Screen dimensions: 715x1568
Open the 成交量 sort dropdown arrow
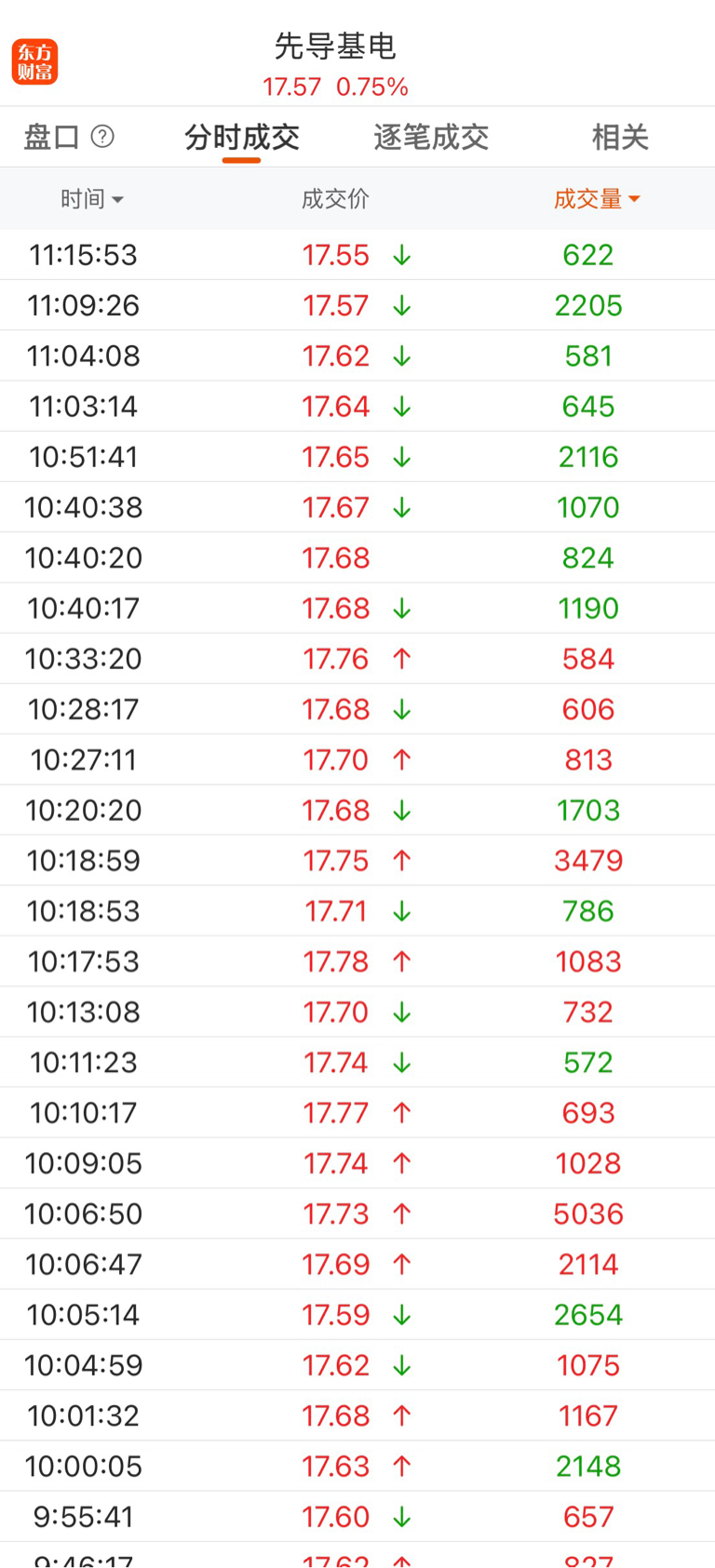634,199
